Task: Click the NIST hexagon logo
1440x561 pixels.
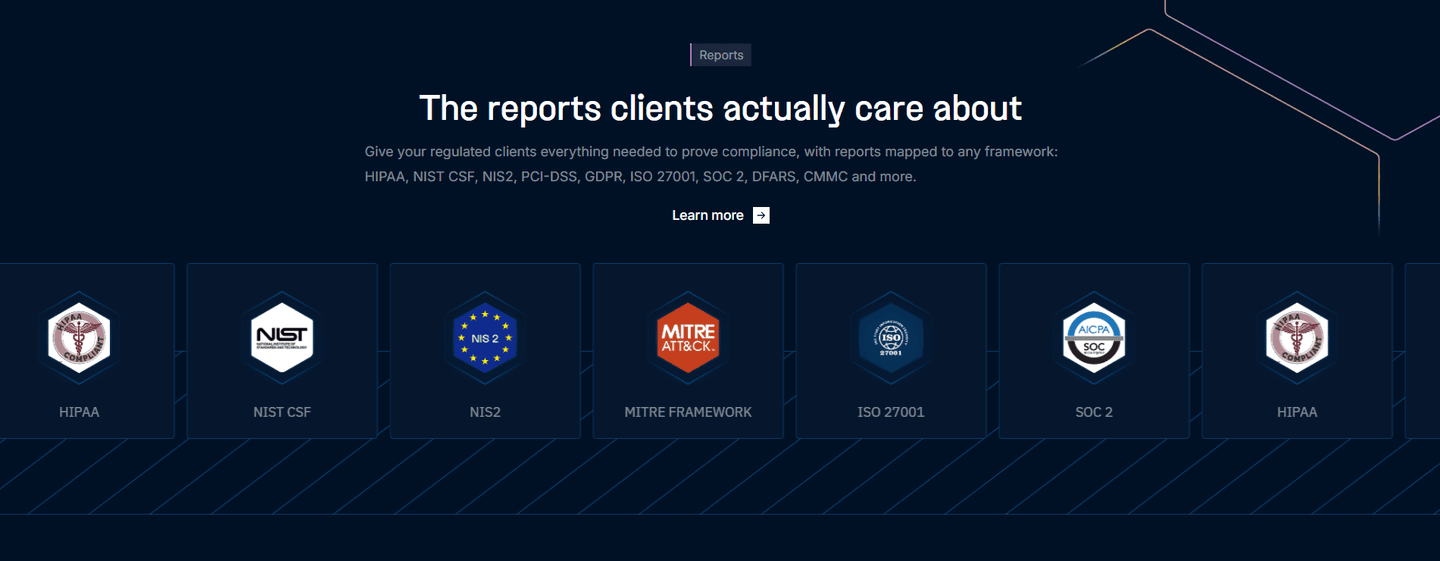Action: [x=282, y=337]
